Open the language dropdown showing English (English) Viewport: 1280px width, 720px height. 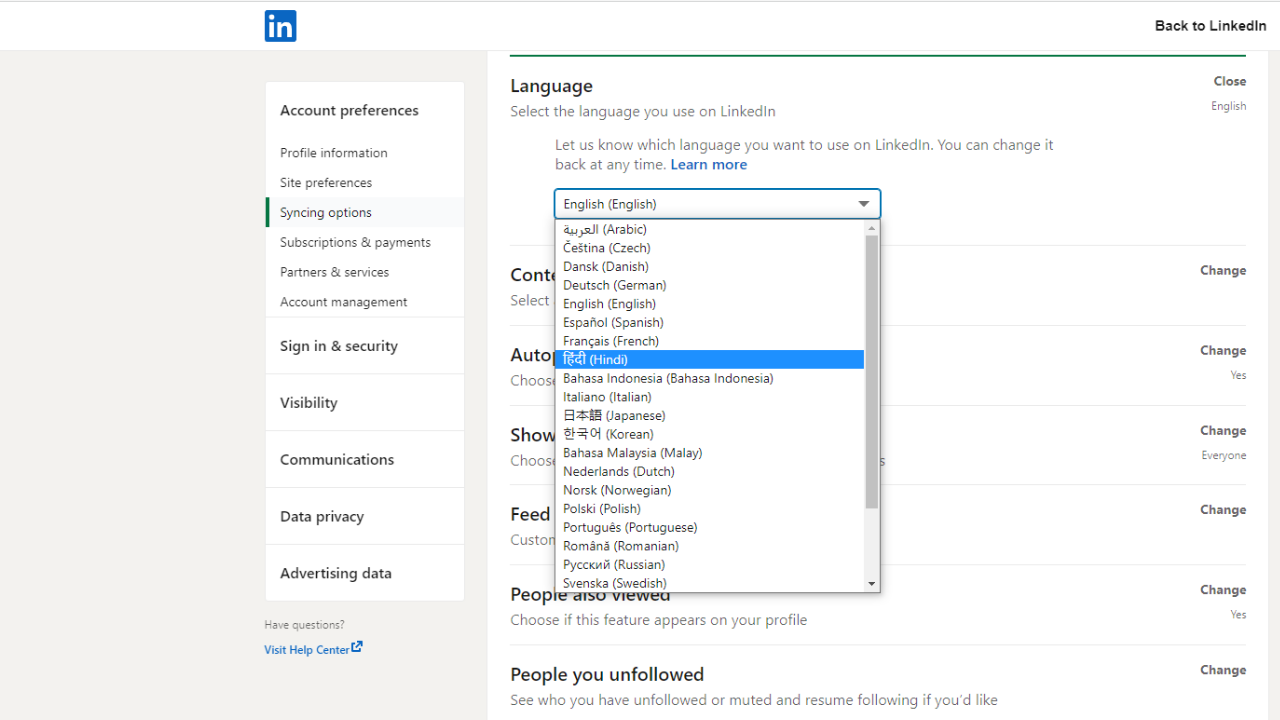[x=717, y=204]
